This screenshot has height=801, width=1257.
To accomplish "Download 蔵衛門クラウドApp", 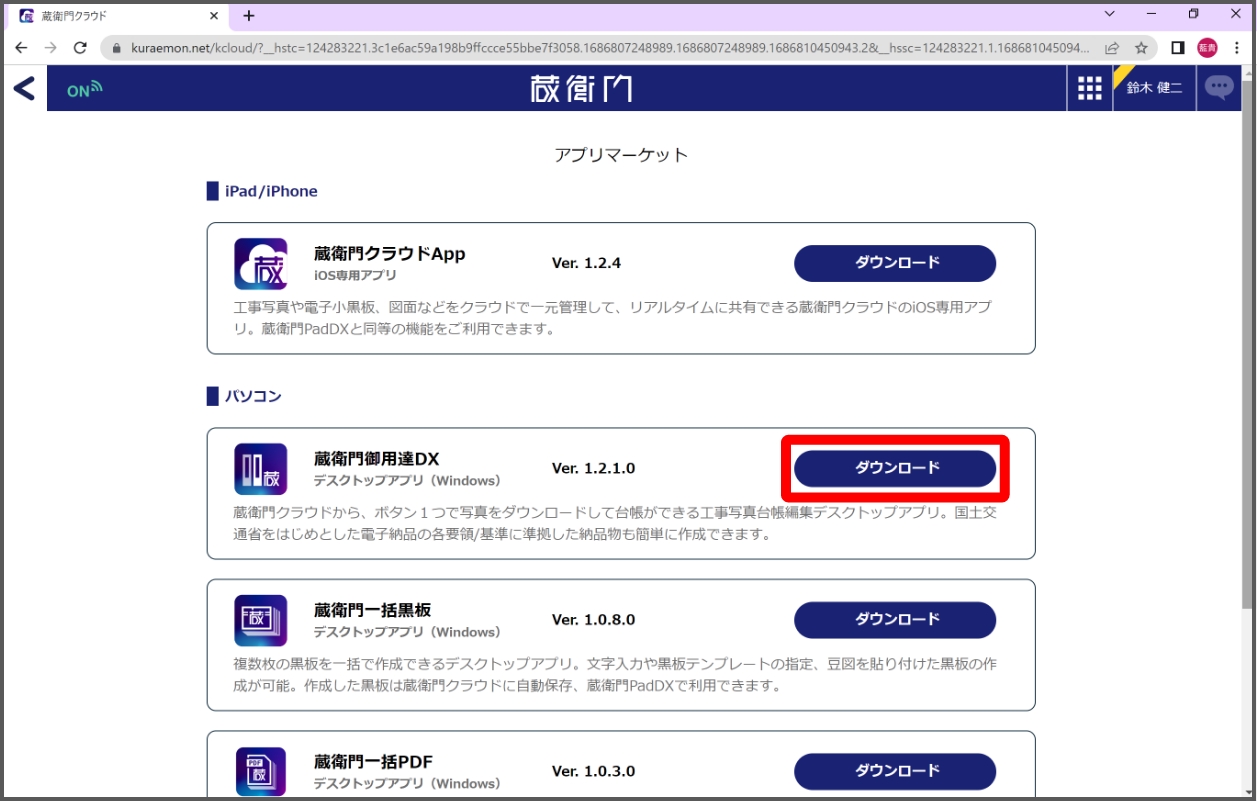I will (x=895, y=263).
